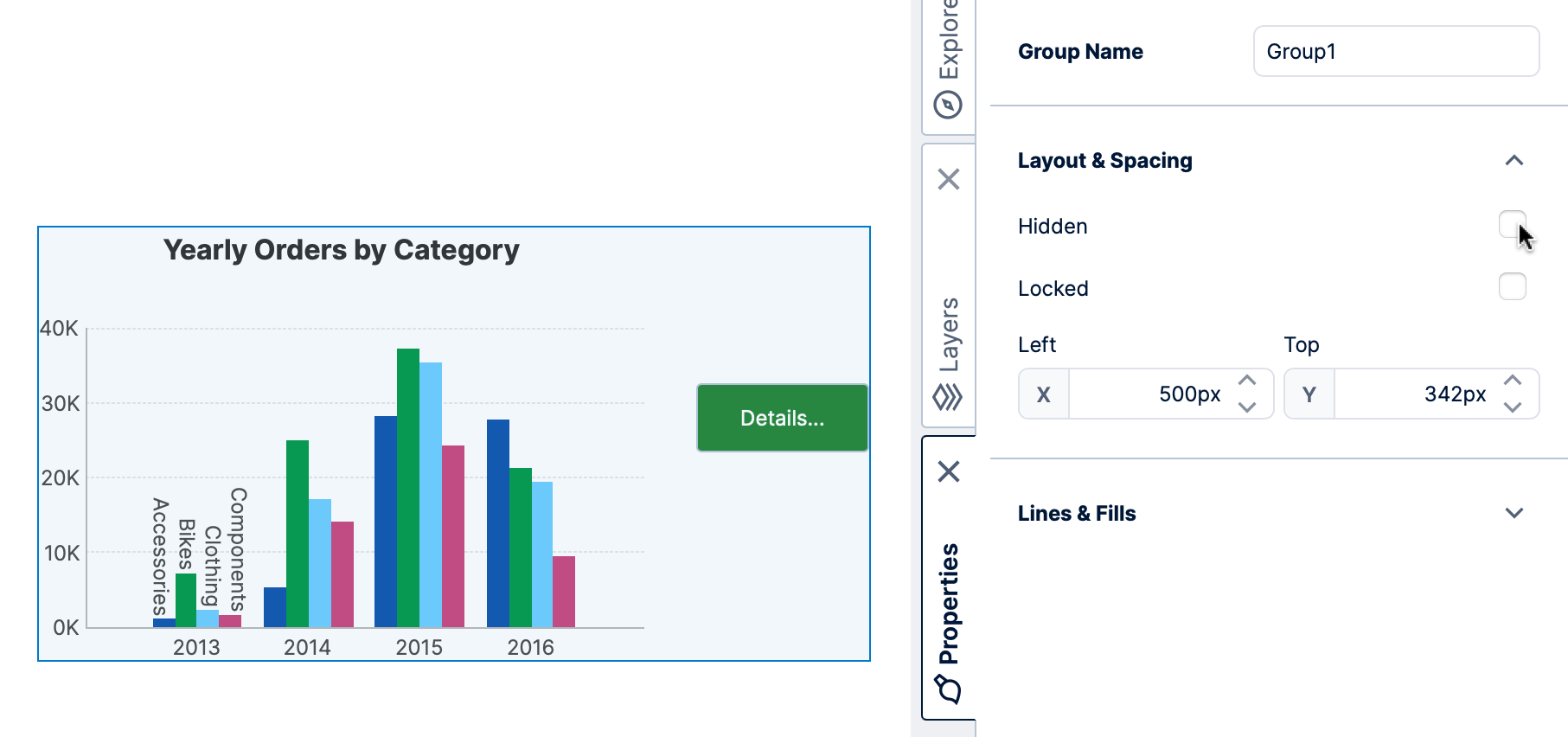This screenshot has height=737, width=1568.
Task: Decrease the Y top position value
Action: [1512, 407]
